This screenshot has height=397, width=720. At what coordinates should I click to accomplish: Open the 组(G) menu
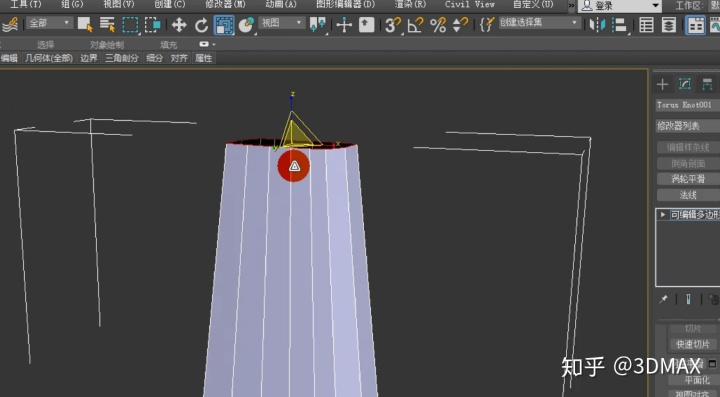point(72,5)
